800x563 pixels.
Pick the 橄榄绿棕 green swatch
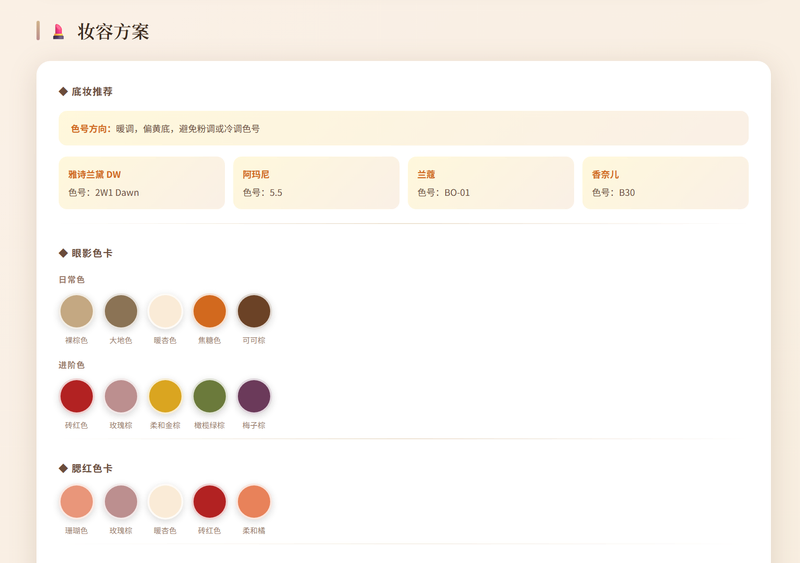[210, 396]
